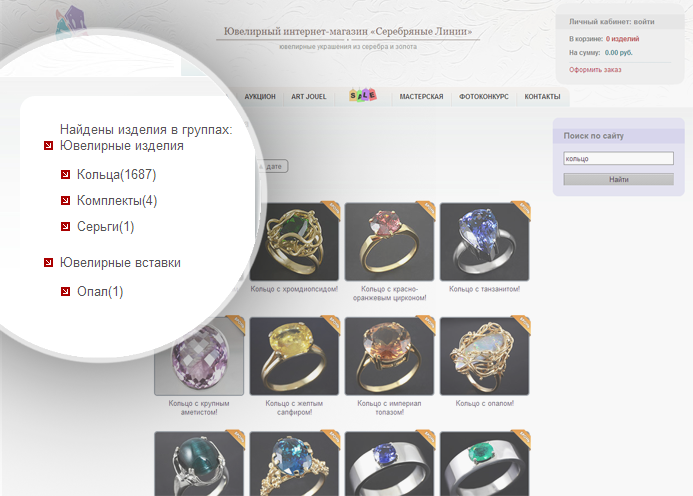Click orange corner ribbon on yellow sapphire ring

point(331,324)
